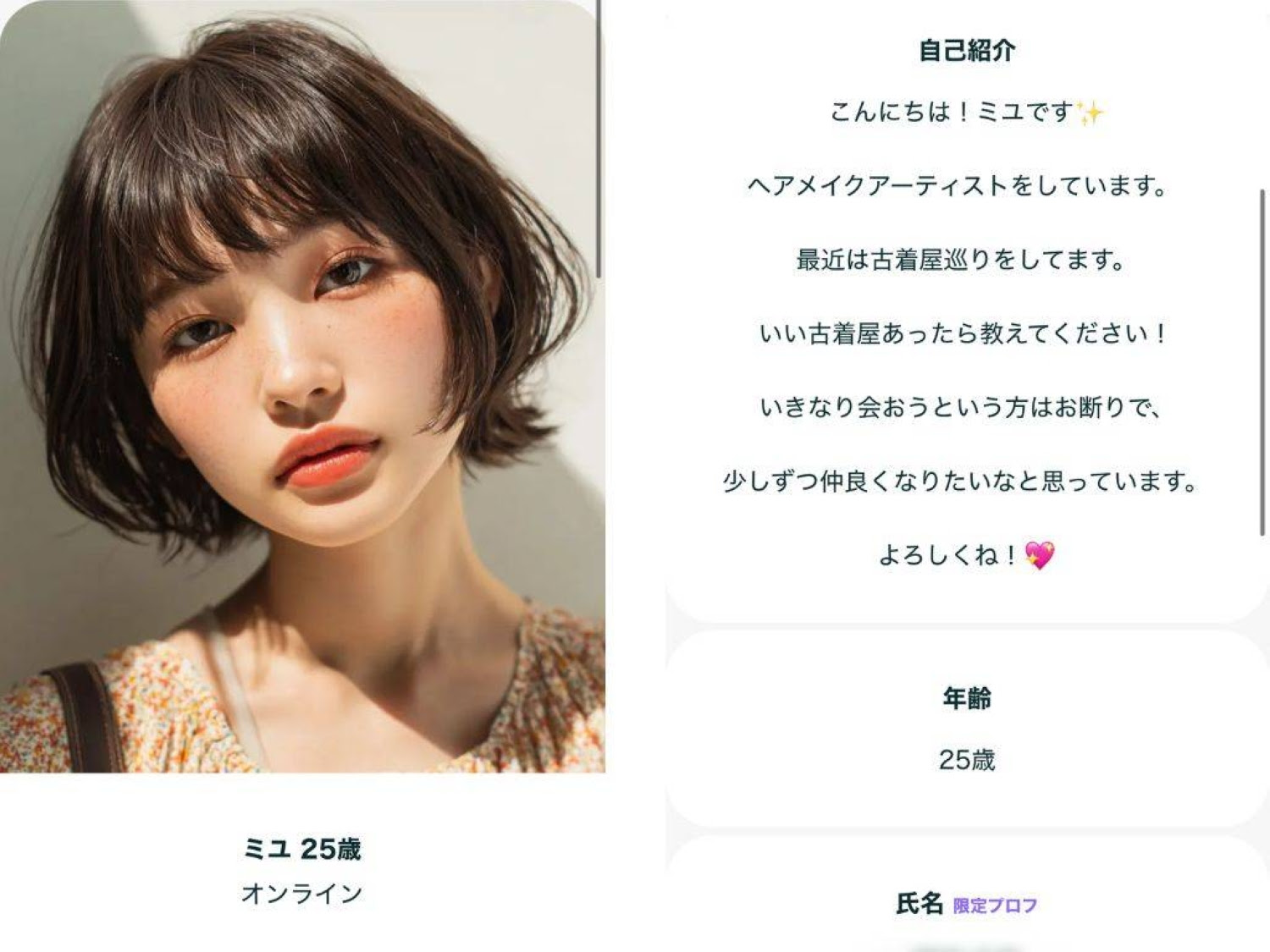Select the name text ミユ 25歳 under photo
This screenshot has width=1270, height=952.
point(302,849)
